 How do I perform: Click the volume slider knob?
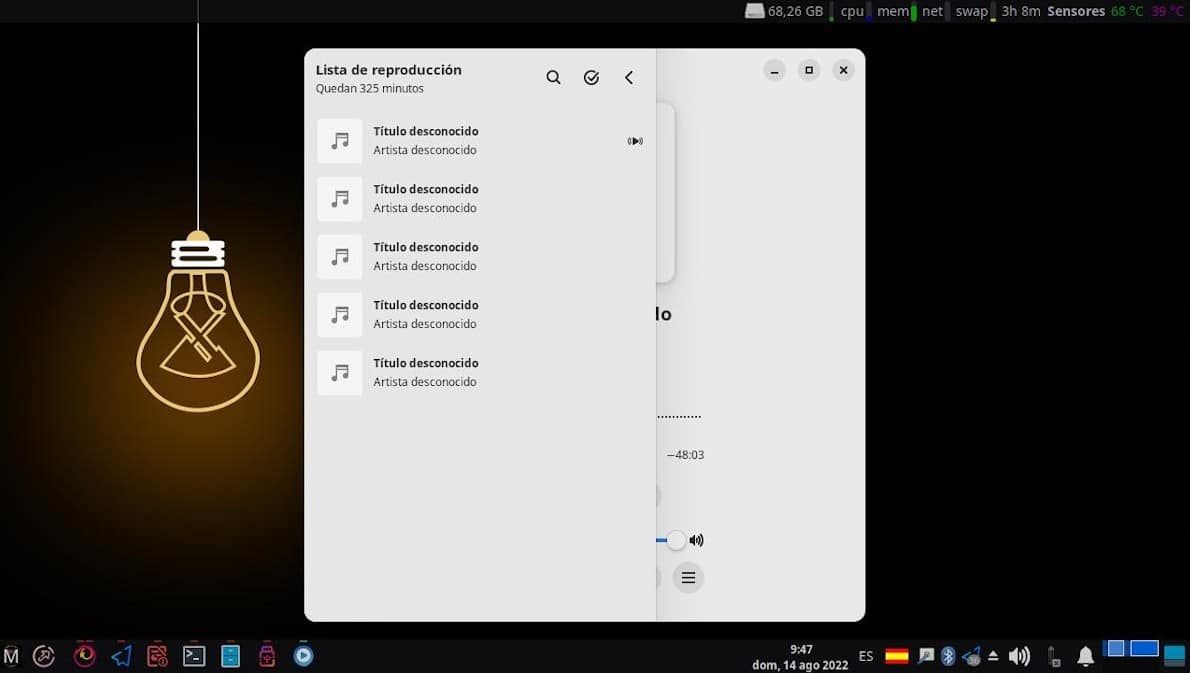pos(677,540)
